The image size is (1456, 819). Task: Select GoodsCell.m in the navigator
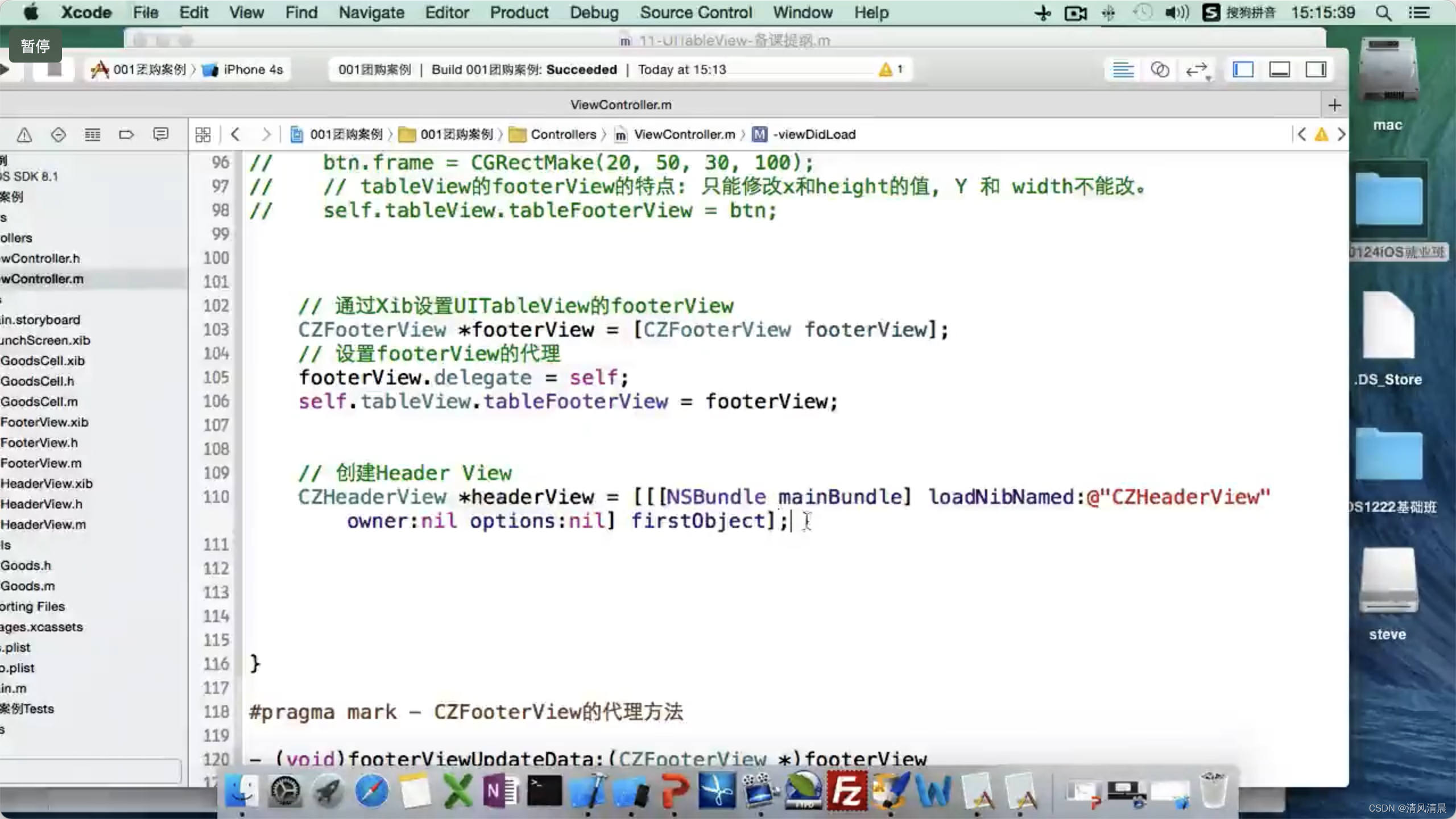pos(39,402)
